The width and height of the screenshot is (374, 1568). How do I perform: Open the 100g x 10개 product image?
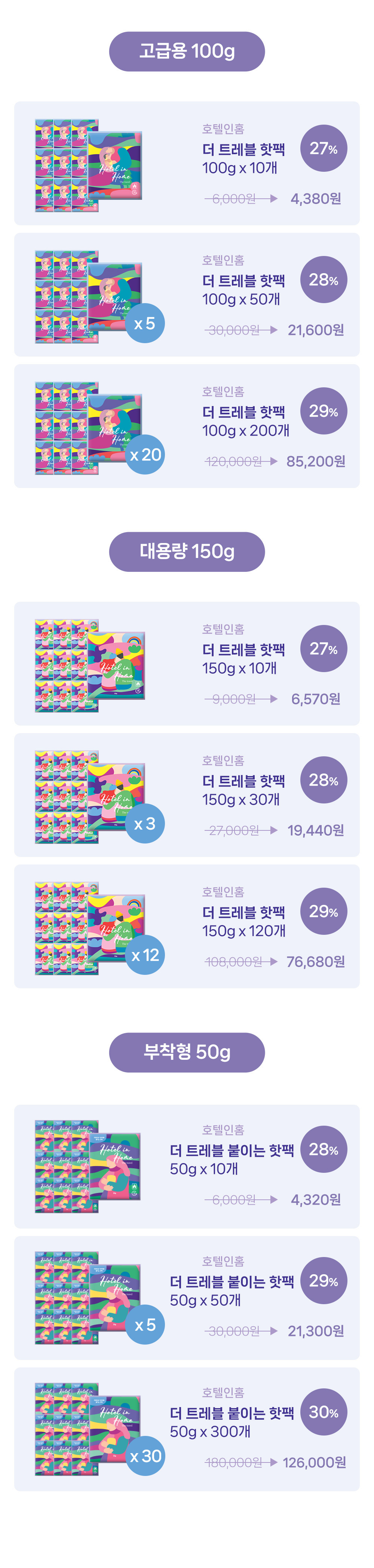[x=89, y=165]
